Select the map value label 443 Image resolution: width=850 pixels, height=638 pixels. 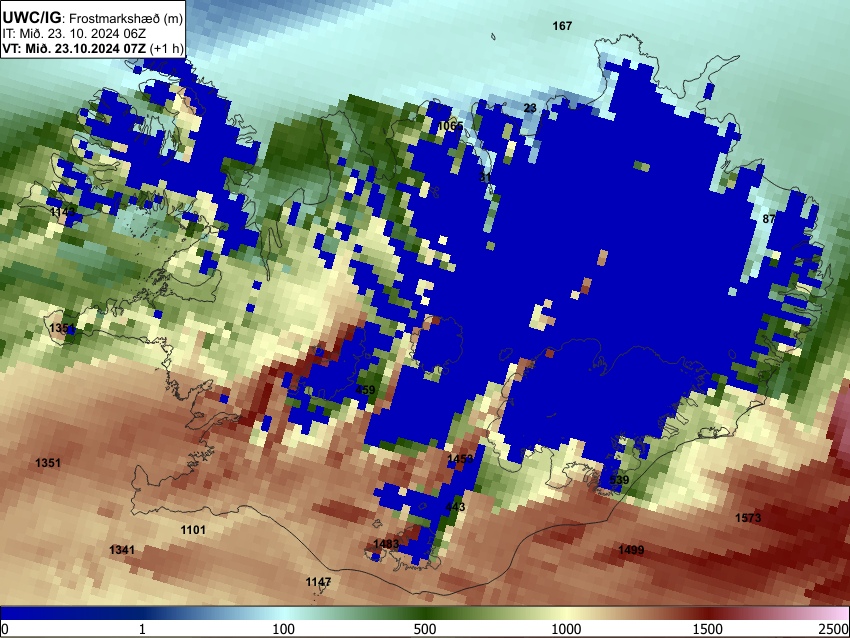click(x=455, y=507)
